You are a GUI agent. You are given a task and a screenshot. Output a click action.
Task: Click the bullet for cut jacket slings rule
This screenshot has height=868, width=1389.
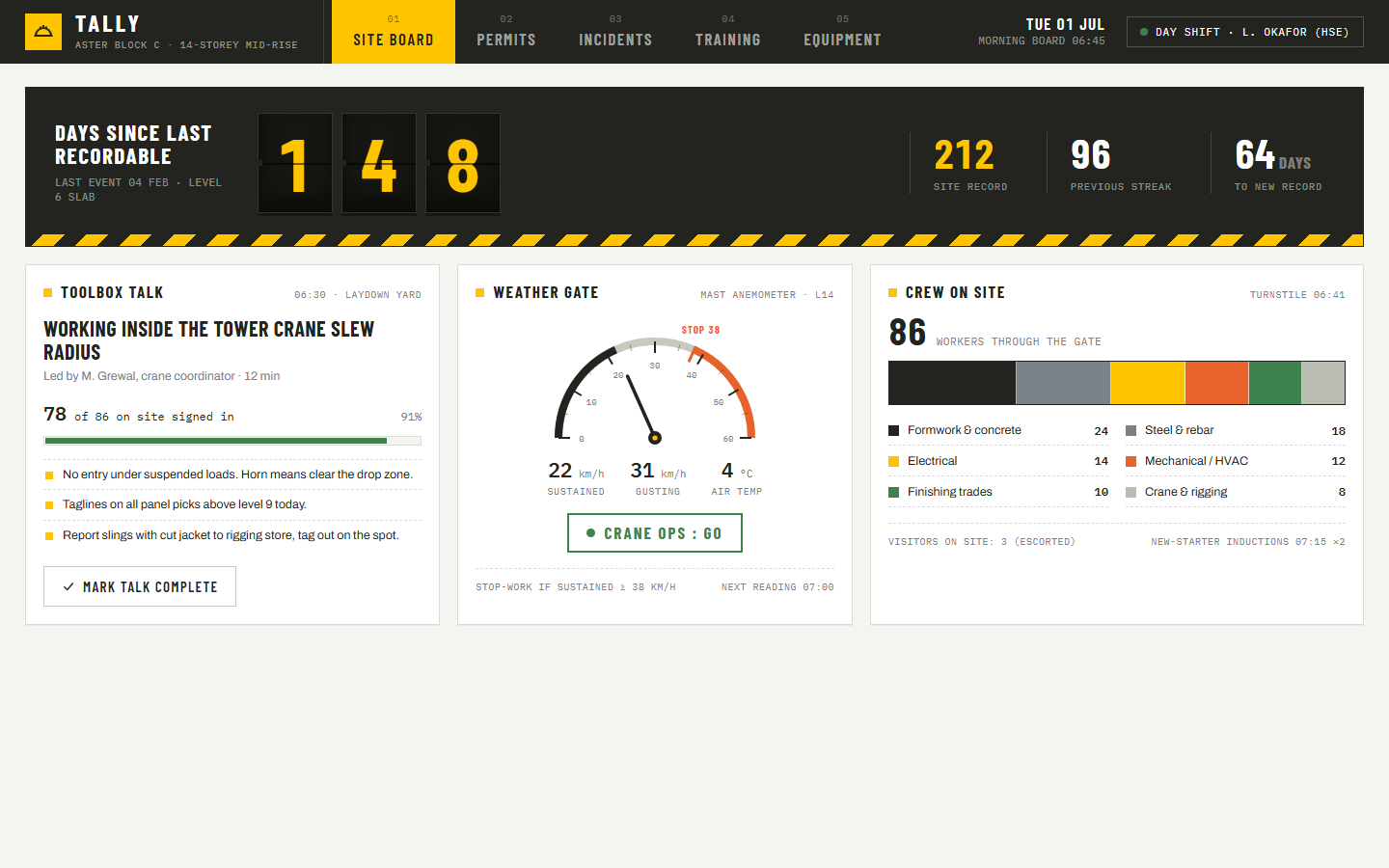pyautogui.click(x=49, y=536)
